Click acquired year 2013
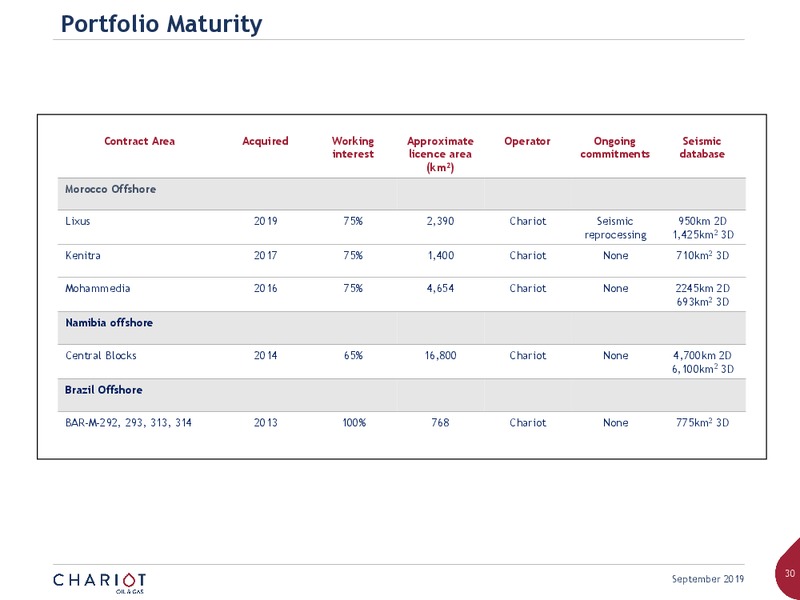Image resolution: width=800 pixels, height=600 pixels. (x=265, y=423)
